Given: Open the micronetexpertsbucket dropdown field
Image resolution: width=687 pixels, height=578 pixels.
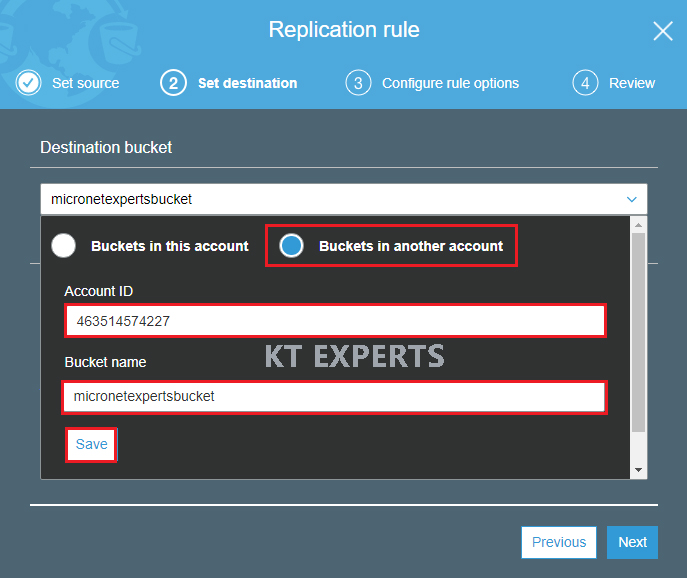Looking at the screenshot, I should pyautogui.click(x=344, y=199).
